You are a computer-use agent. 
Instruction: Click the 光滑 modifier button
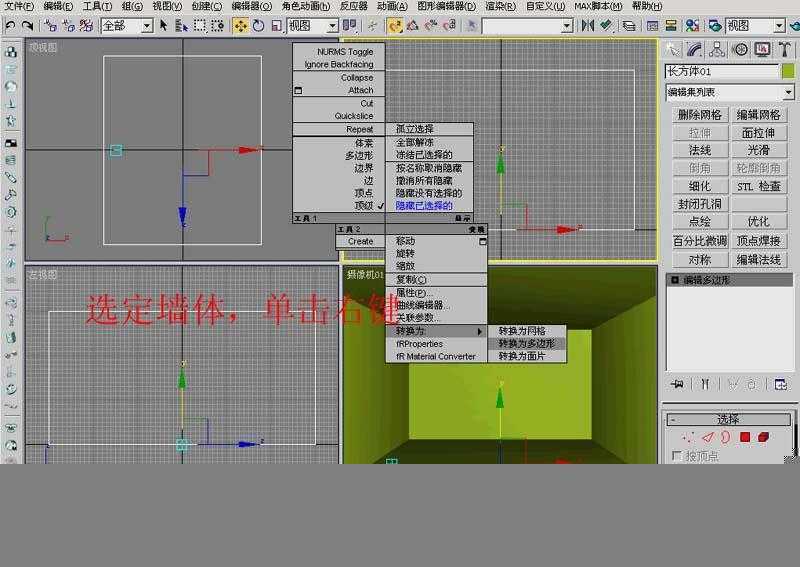(758, 150)
